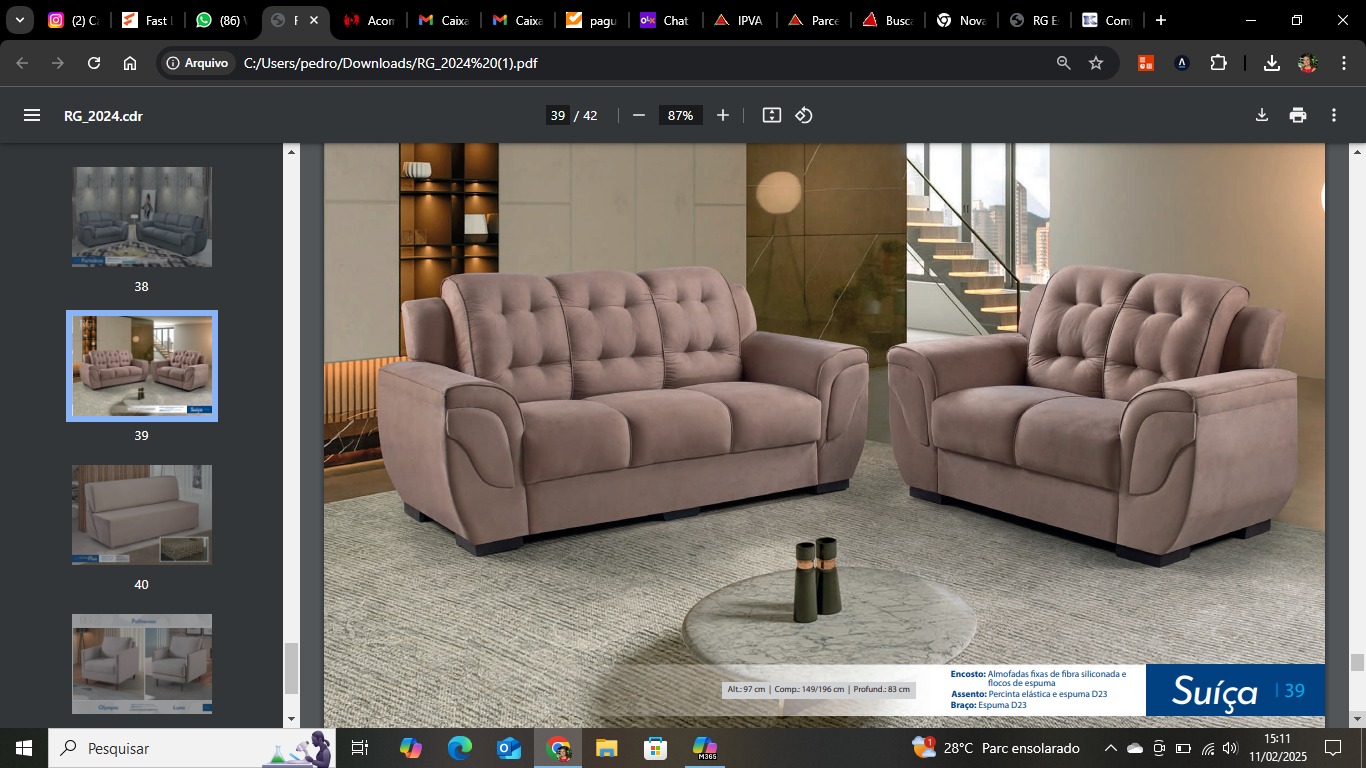Screen dimensions: 1366x768
Task: Open a new browser tab
Action: 1160,20
